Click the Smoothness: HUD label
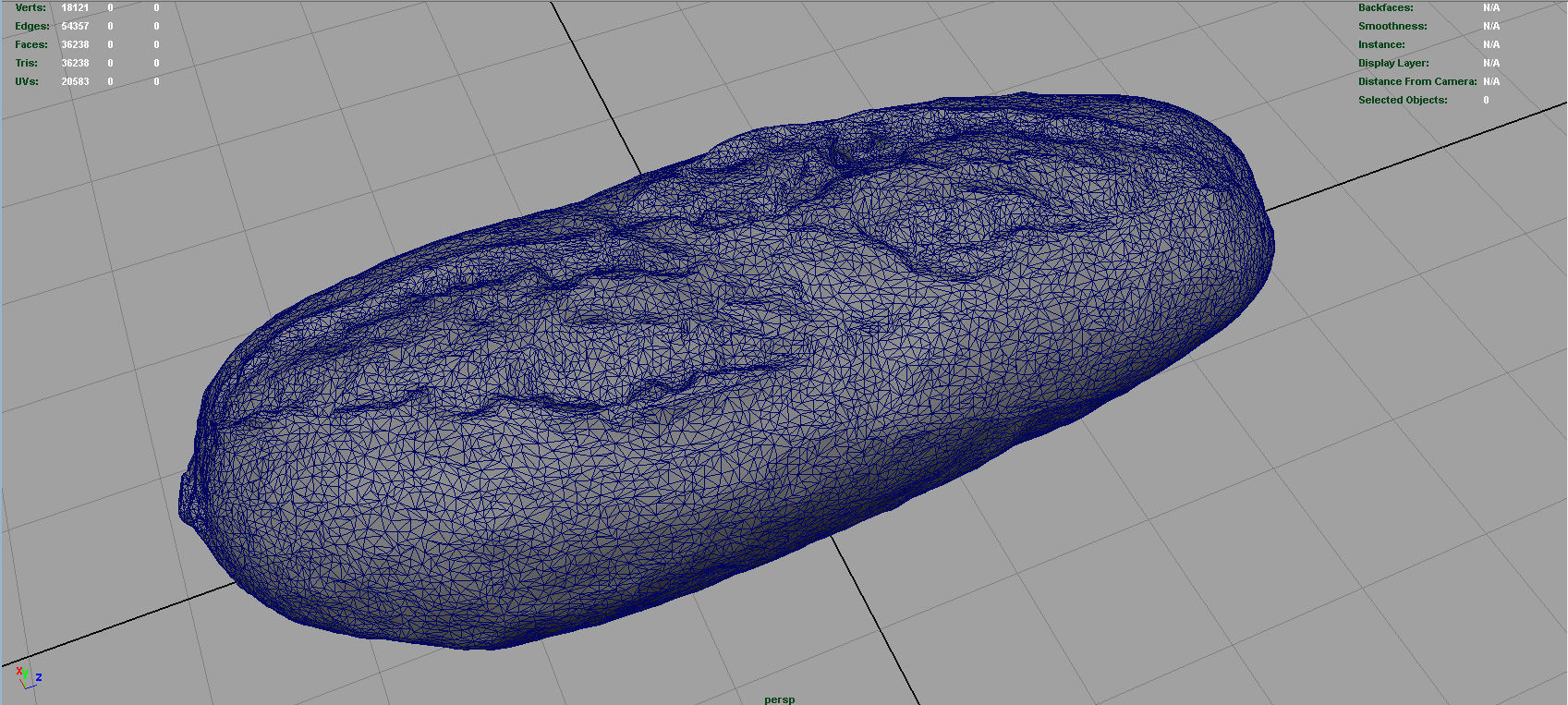This screenshot has width=1568, height=705. (x=1392, y=26)
